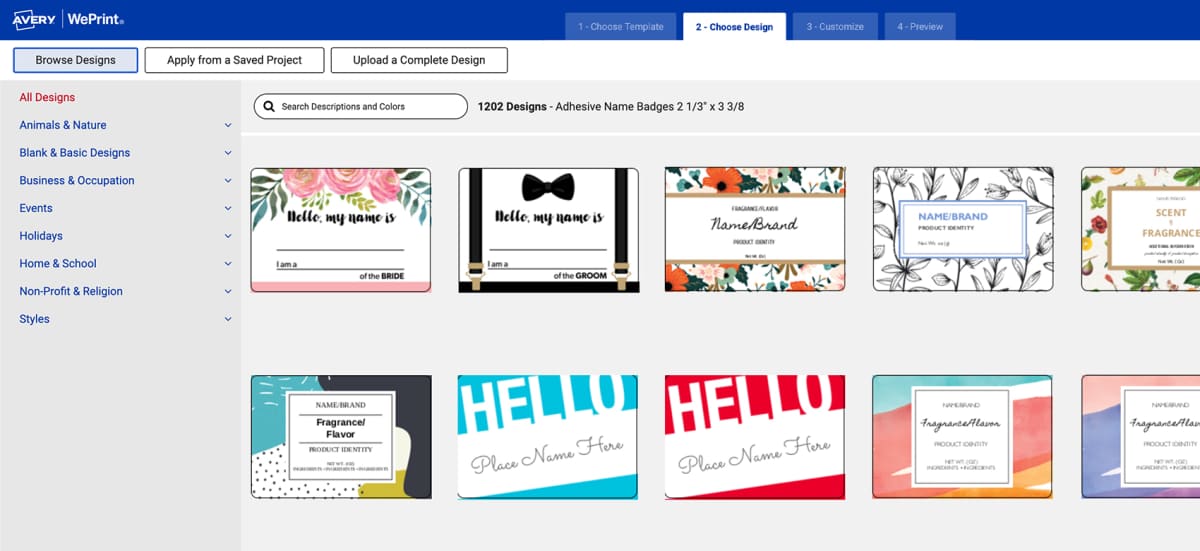Choose the floral Bride name badge design
Image resolution: width=1200 pixels, height=551 pixels.
(340, 229)
